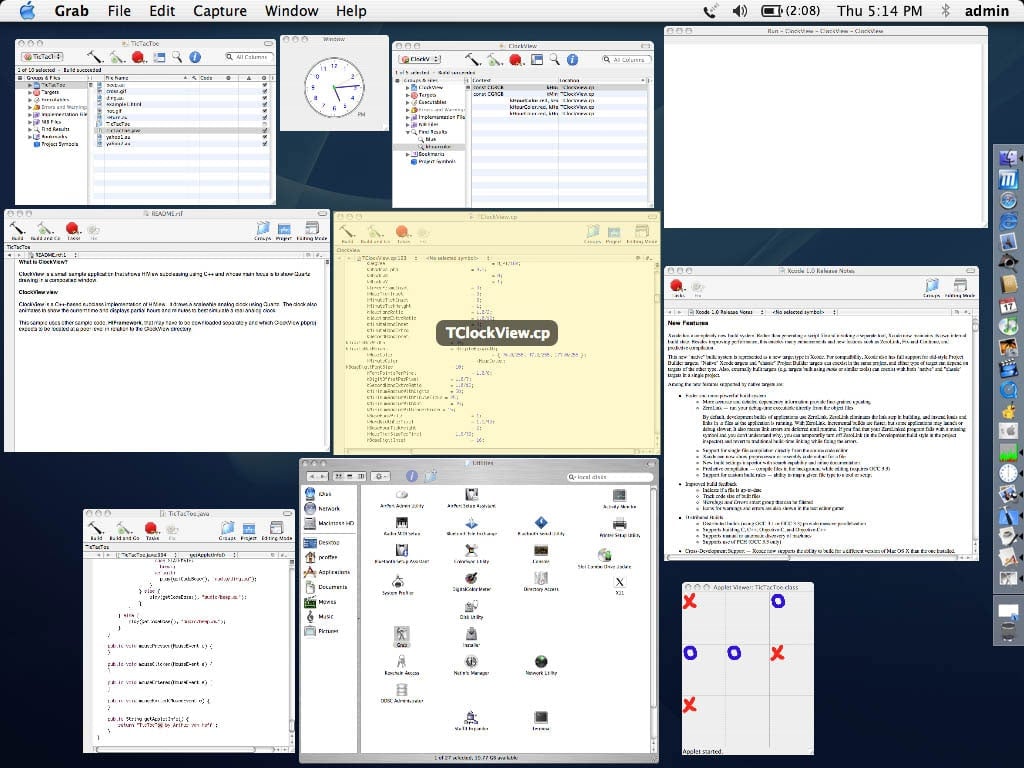1024x768 pixels.
Task: Select Documents in the Finder sidebar
Action: click(x=326, y=586)
